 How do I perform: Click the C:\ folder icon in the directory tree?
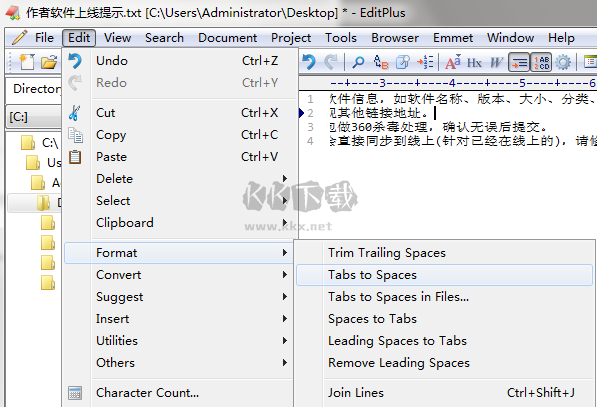coord(28,143)
